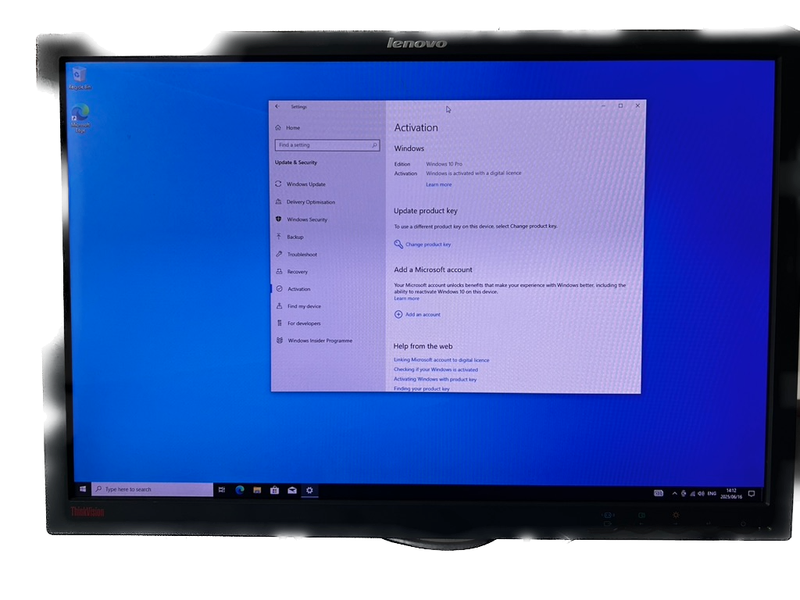Click the plus icon beside Add an account

(x=398, y=314)
